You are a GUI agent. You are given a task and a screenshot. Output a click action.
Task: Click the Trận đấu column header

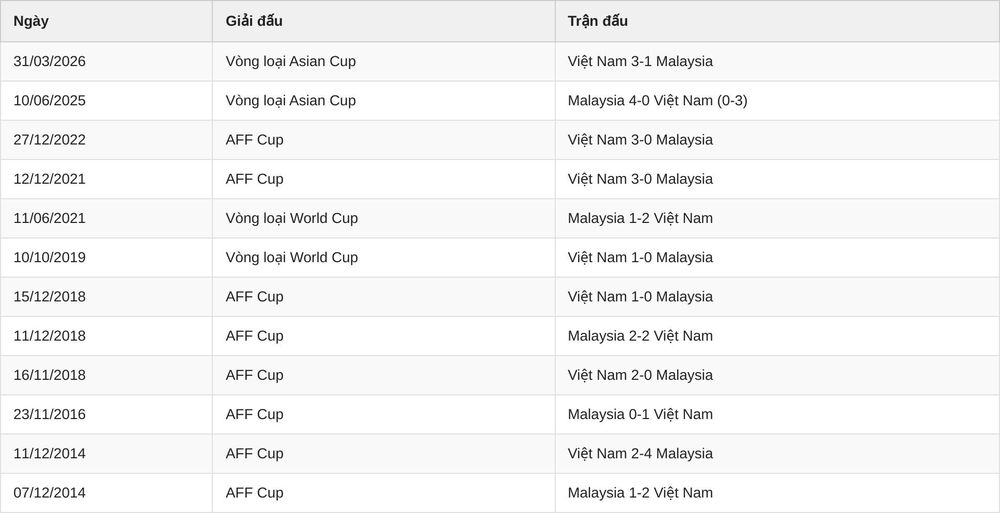click(x=777, y=21)
